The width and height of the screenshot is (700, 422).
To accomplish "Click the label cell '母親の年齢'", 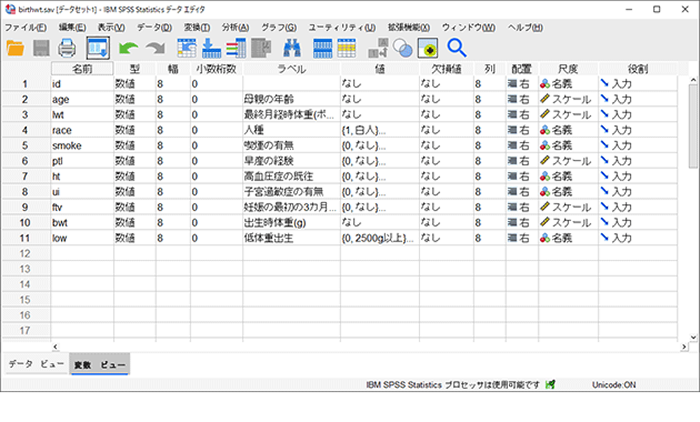I will point(292,99).
